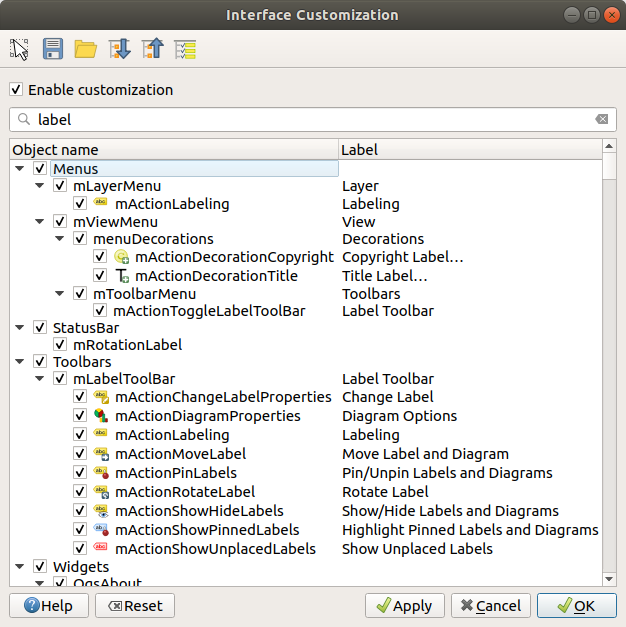The height and width of the screenshot is (627, 626).
Task: Uncheck the mRotationLabel checkbox
Action: pos(60,345)
